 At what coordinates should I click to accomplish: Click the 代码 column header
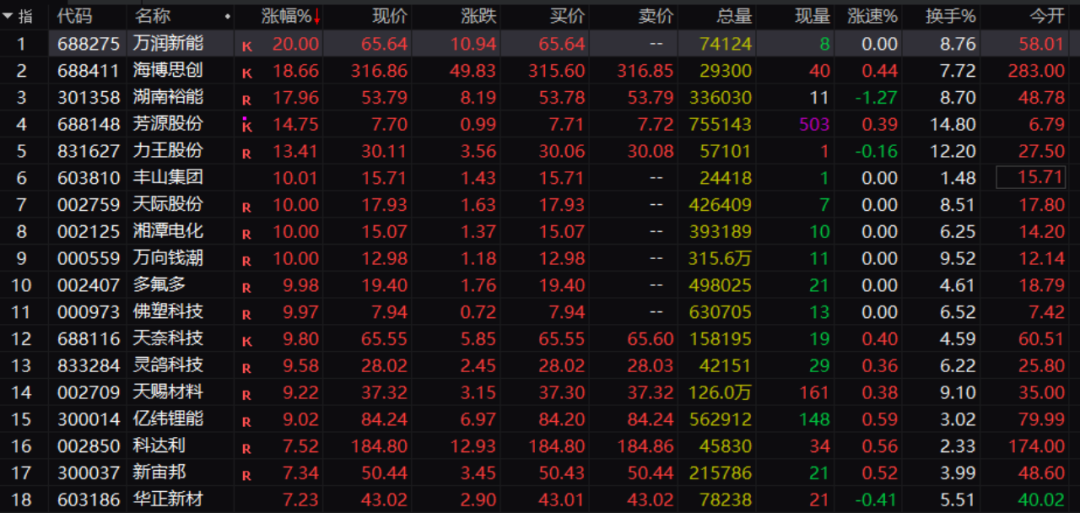click(75, 16)
